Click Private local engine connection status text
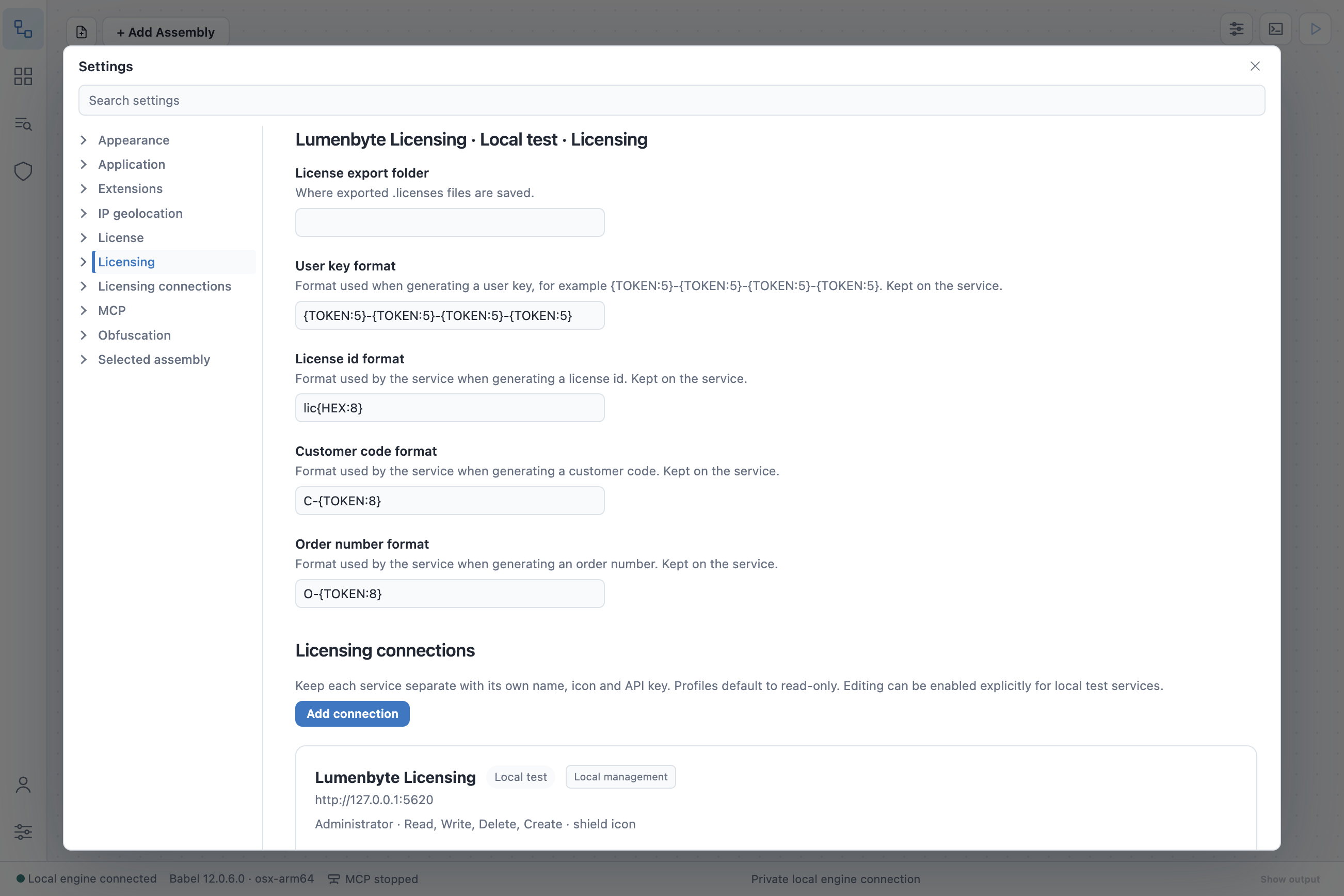The width and height of the screenshot is (1344, 896). (x=836, y=879)
